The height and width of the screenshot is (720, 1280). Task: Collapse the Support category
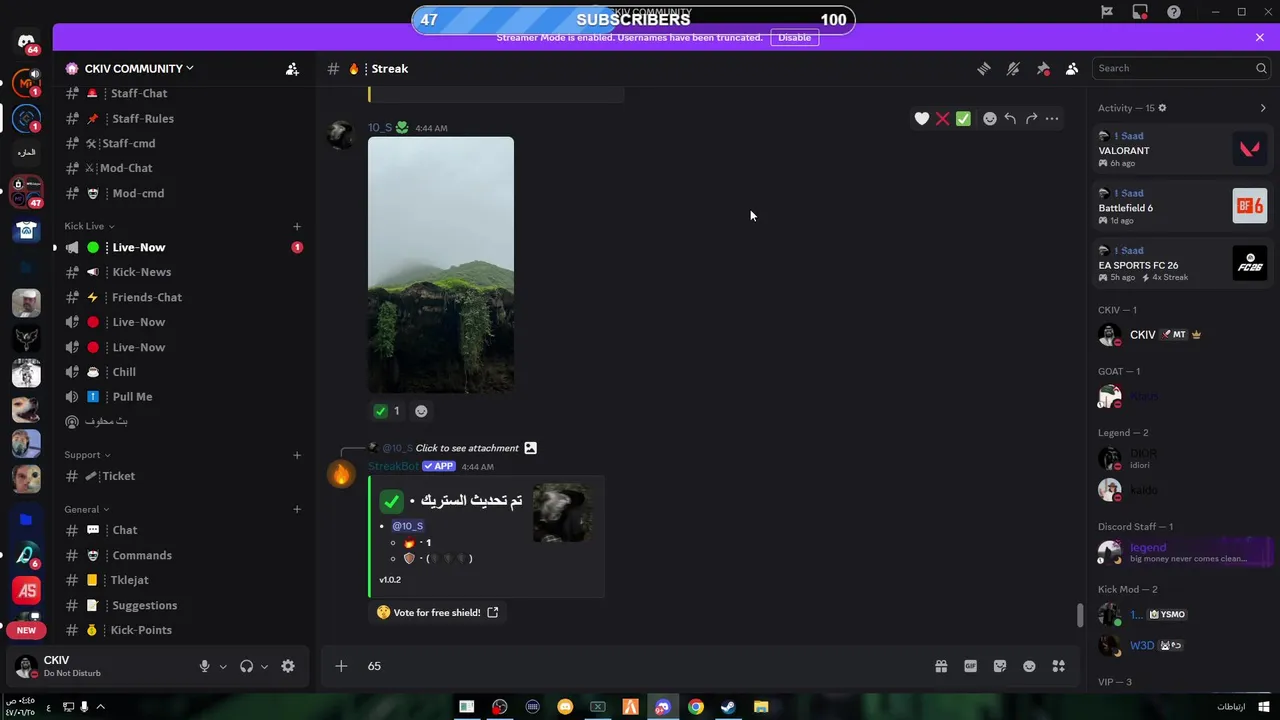coord(87,455)
